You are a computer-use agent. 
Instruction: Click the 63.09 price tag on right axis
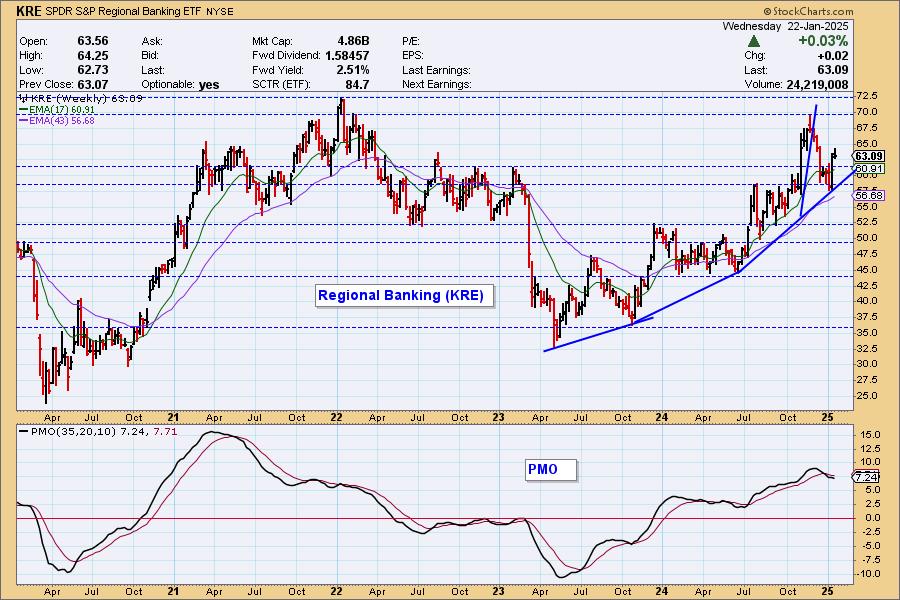pyautogui.click(x=868, y=156)
